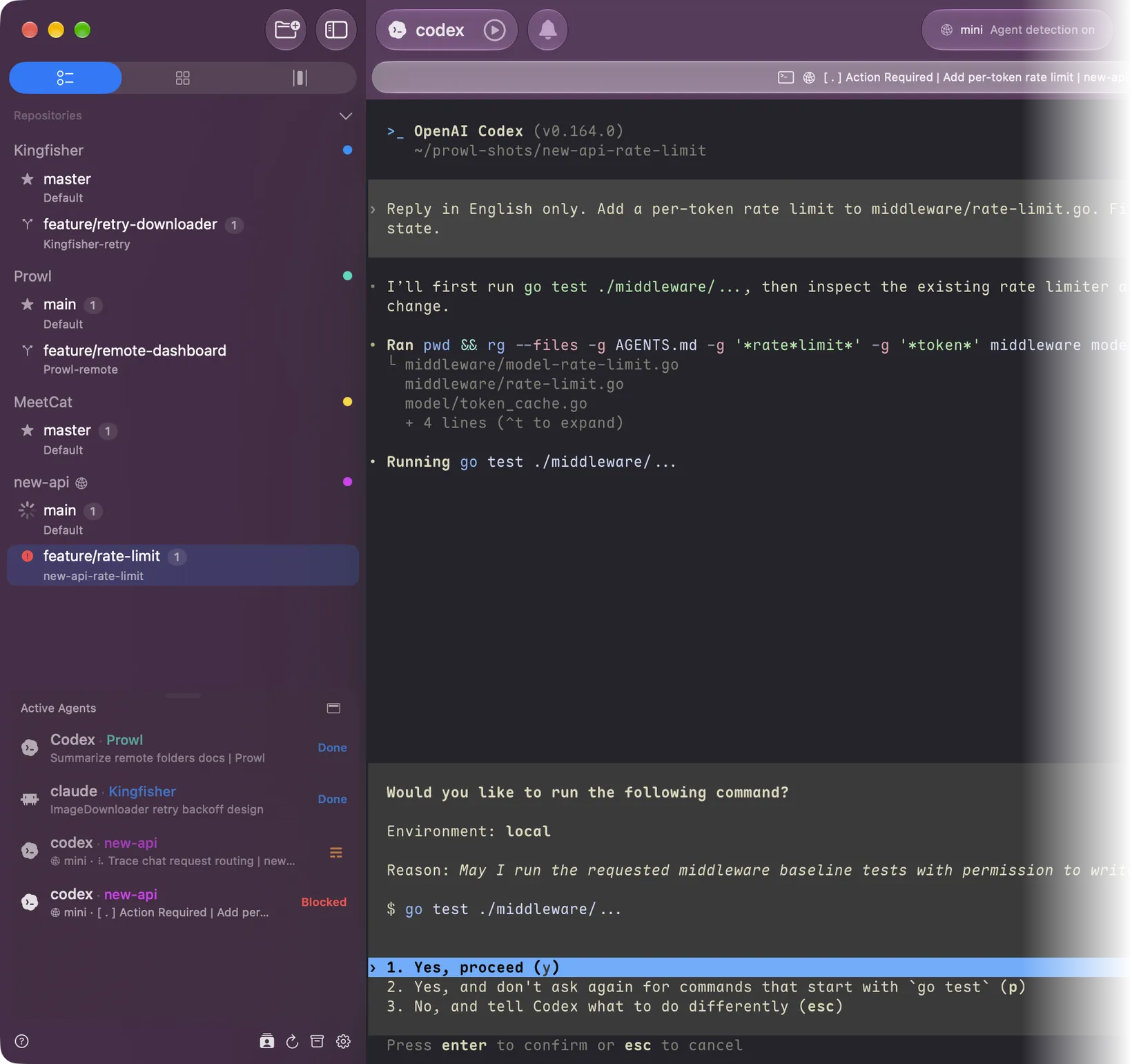This screenshot has width=1132, height=1064.
Task: Click the archive box icon
Action: 318,1041
